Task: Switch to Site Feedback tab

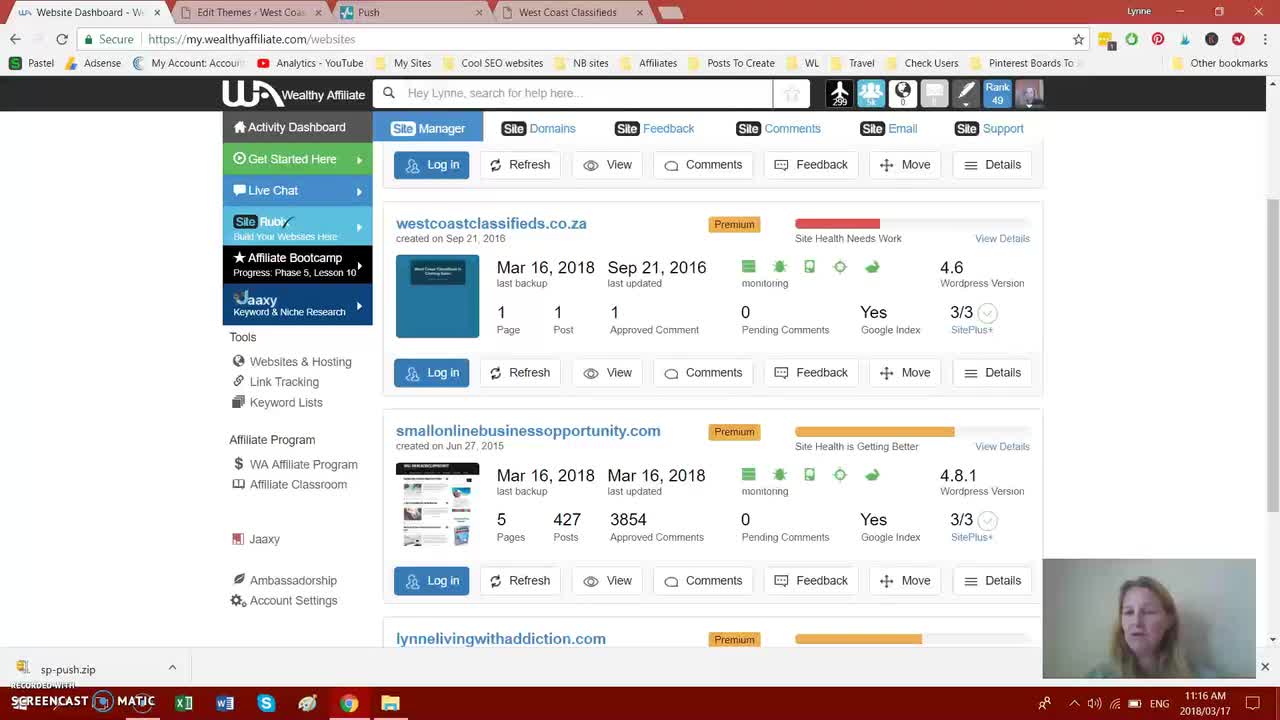Action: 655,128
